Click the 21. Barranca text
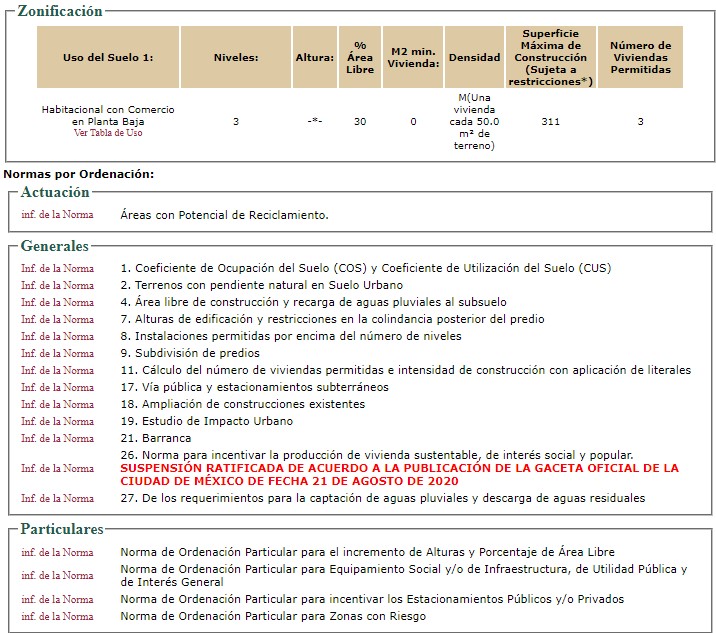716x633 pixels. pyautogui.click(x=156, y=438)
